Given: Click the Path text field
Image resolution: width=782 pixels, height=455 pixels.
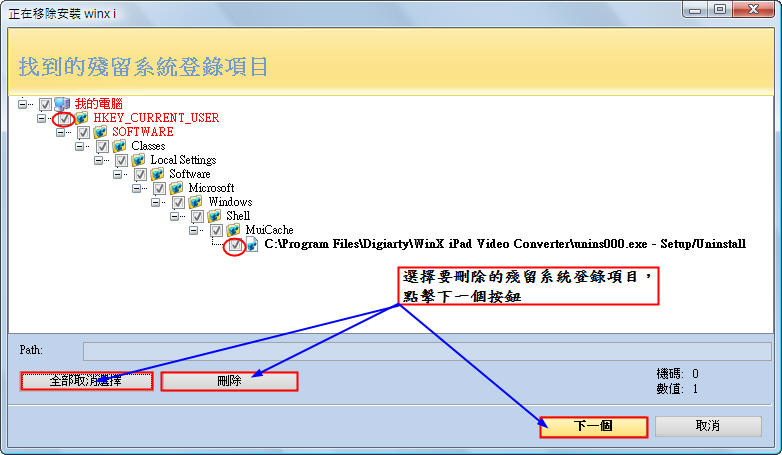Looking at the screenshot, I should [x=426, y=351].
